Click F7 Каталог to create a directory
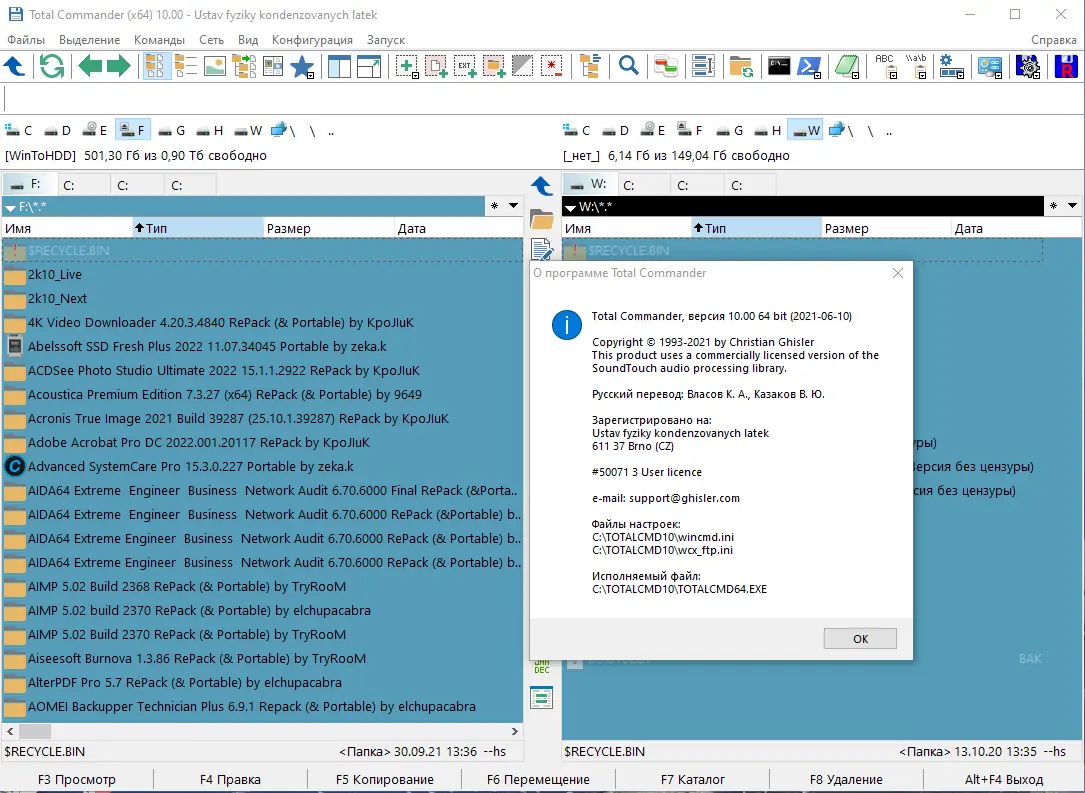Viewport: 1085px width, 793px height. point(694,779)
